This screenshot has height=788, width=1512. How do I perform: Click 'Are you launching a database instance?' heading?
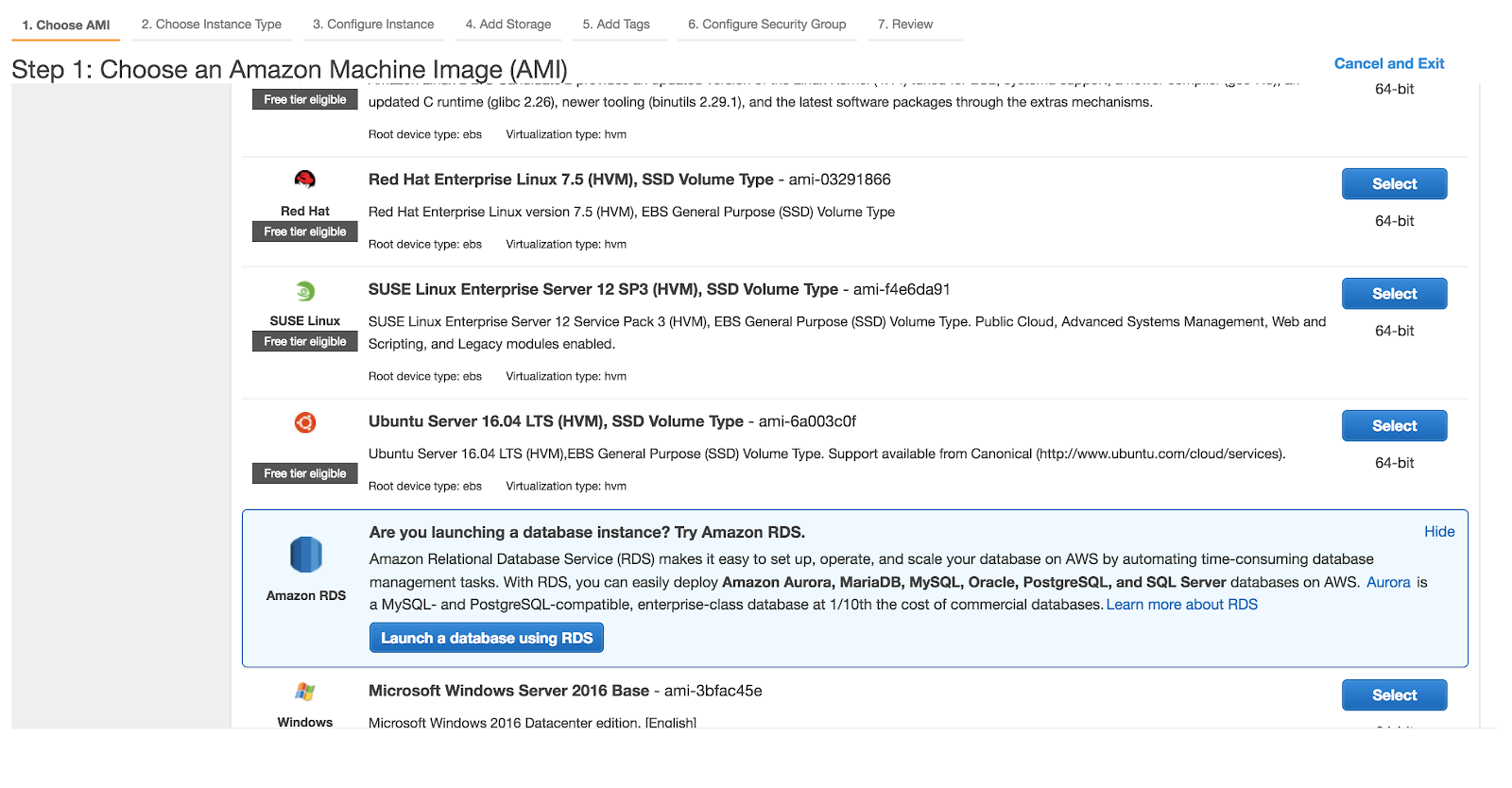(x=587, y=533)
